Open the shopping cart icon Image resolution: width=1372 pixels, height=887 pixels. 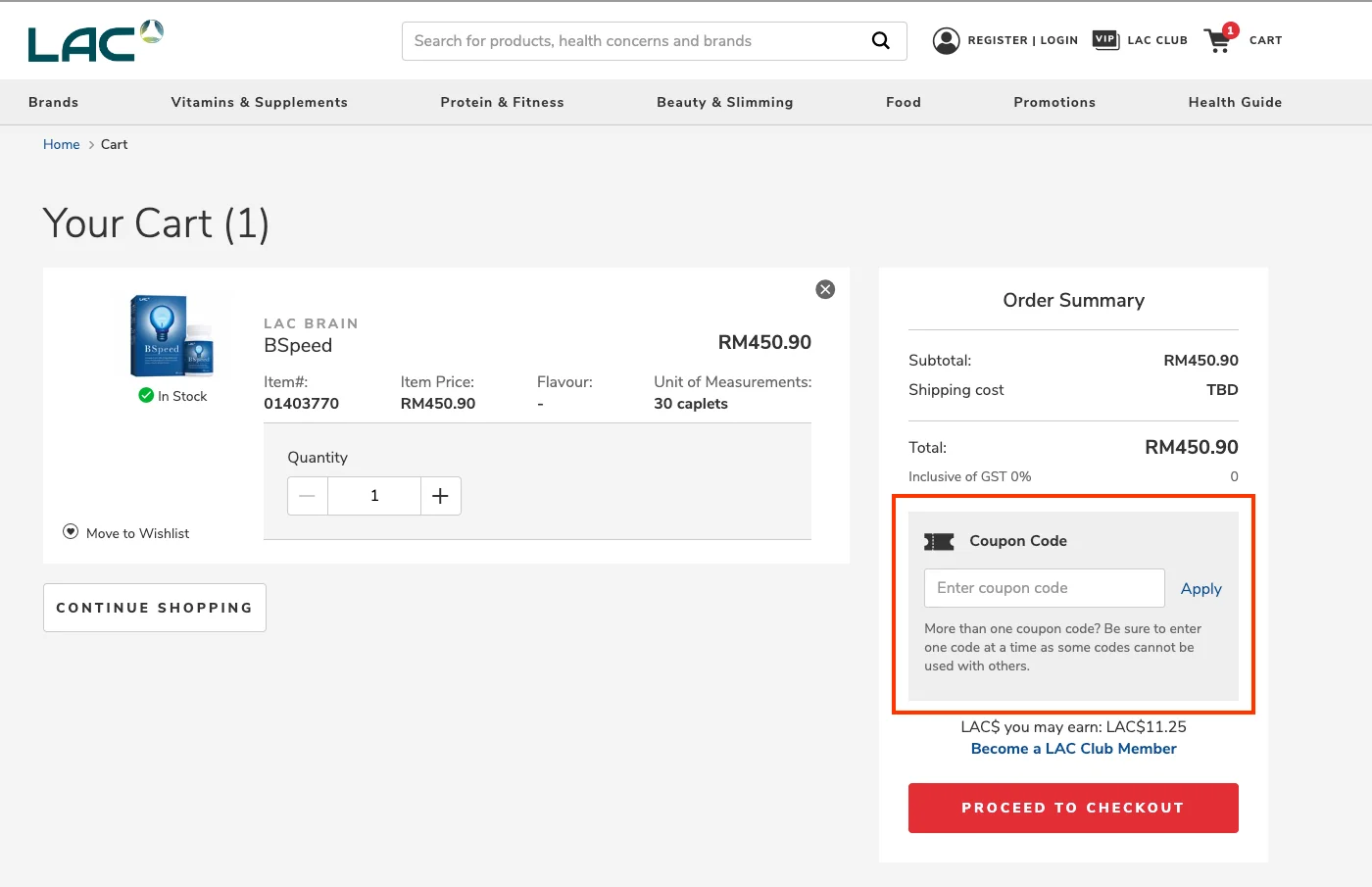[1218, 41]
